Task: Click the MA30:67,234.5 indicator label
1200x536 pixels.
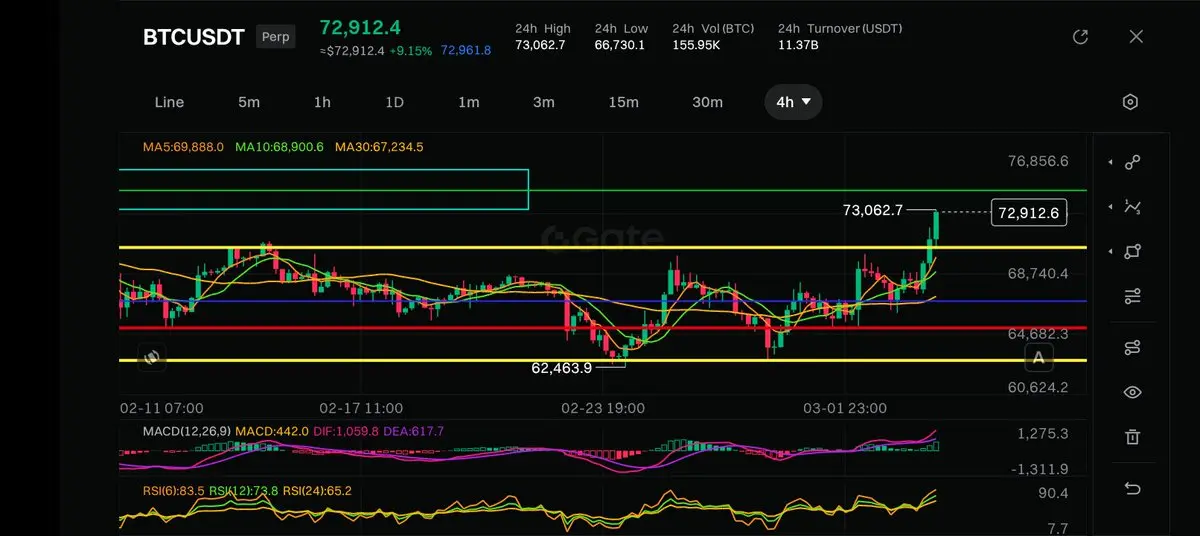Action: [379, 147]
